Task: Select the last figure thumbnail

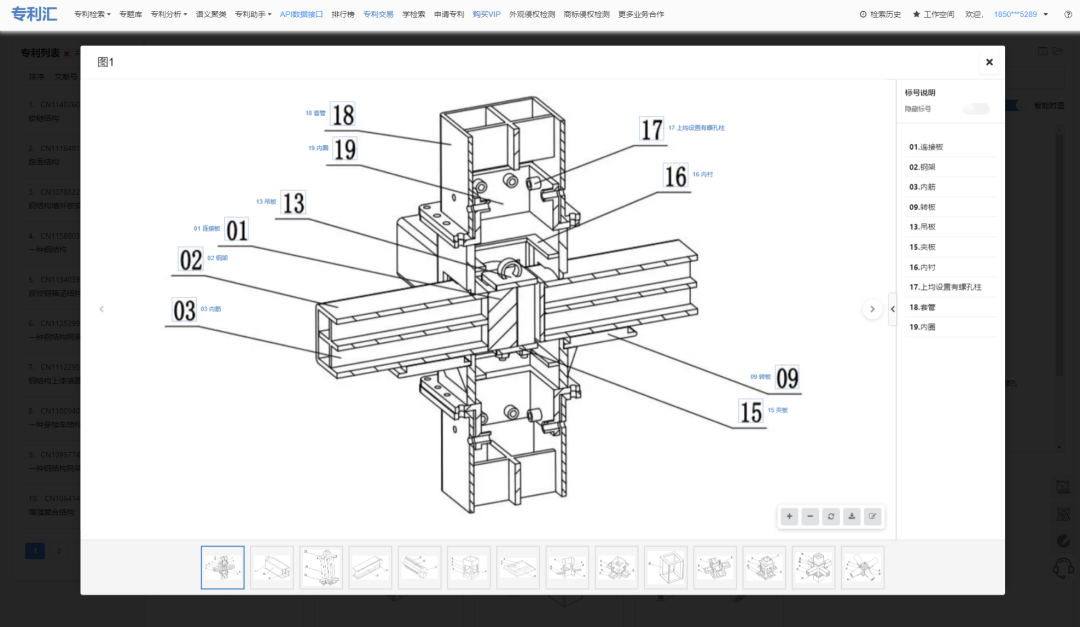Action: pos(863,567)
